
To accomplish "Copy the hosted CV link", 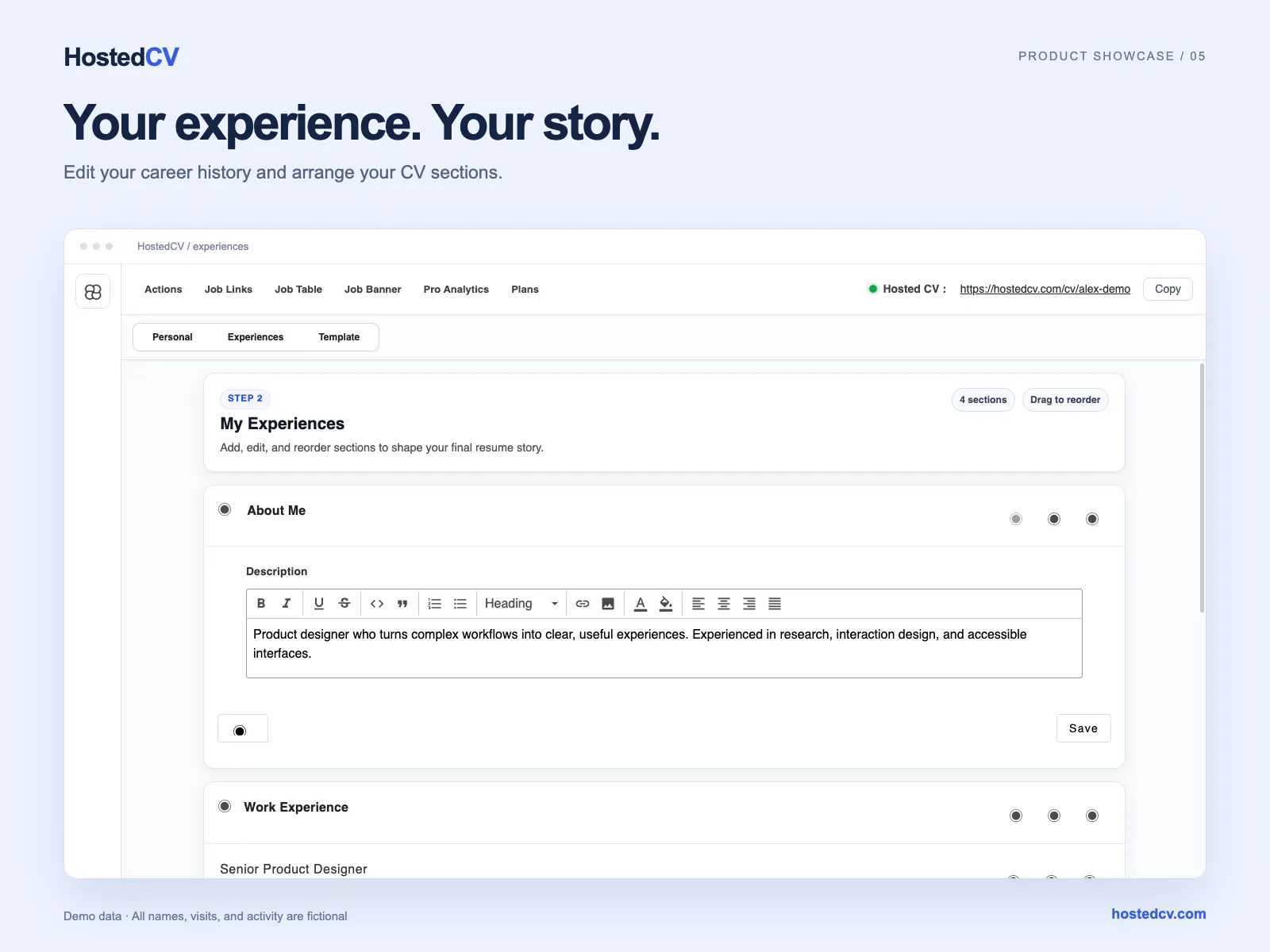I will (1168, 289).
